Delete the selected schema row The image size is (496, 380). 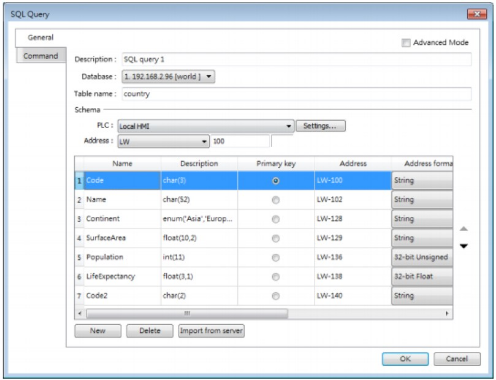(x=150, y=331)
